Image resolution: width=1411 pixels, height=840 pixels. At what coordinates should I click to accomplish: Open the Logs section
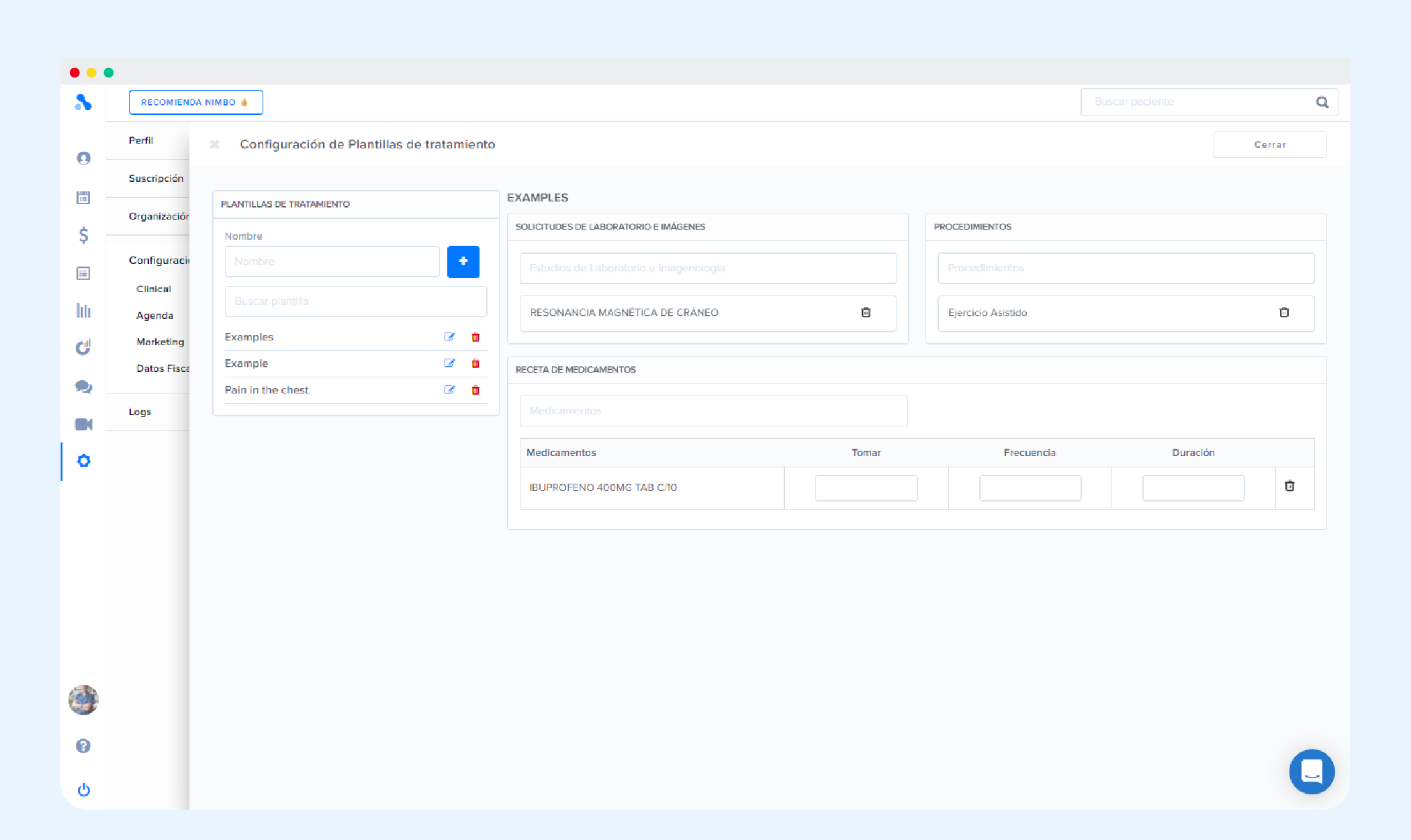[139, 412]
